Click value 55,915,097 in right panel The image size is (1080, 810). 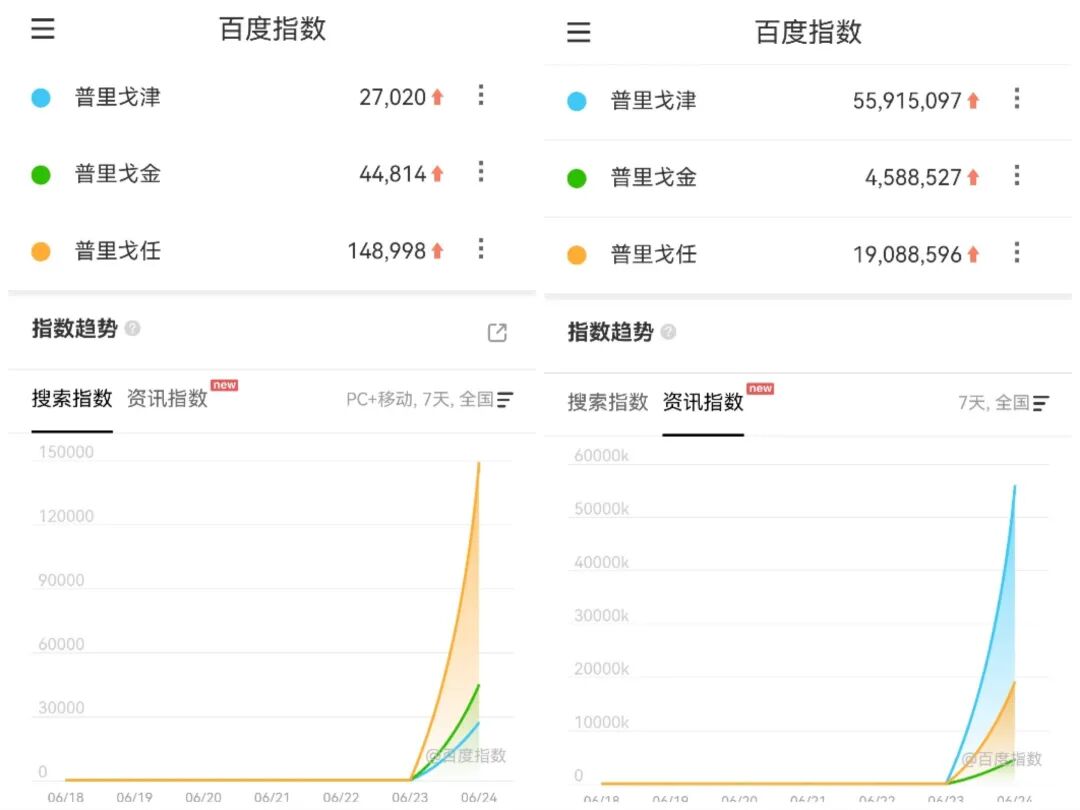click(x=907, y=101)
